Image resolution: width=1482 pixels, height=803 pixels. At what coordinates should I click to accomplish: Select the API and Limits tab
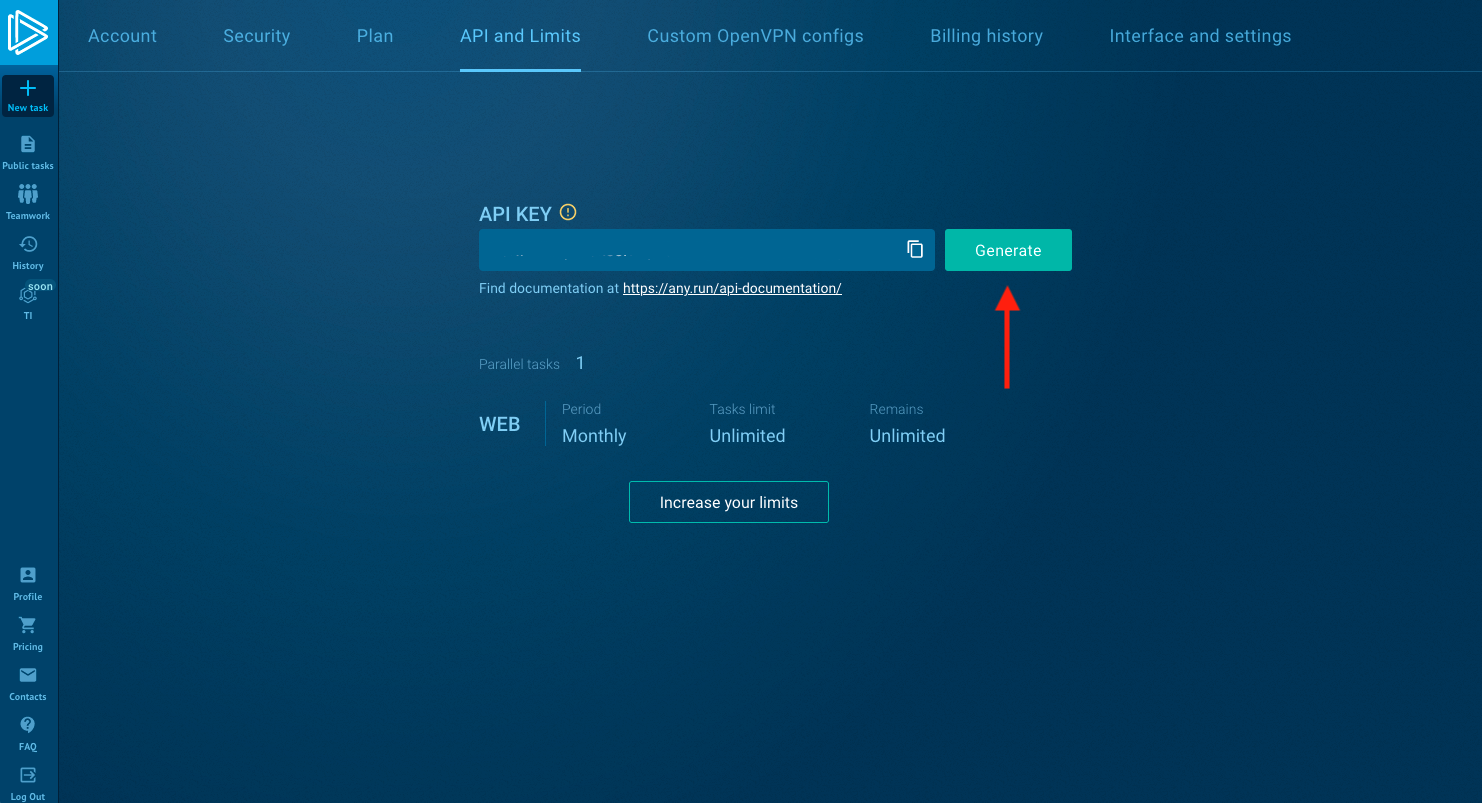point(520,36)
